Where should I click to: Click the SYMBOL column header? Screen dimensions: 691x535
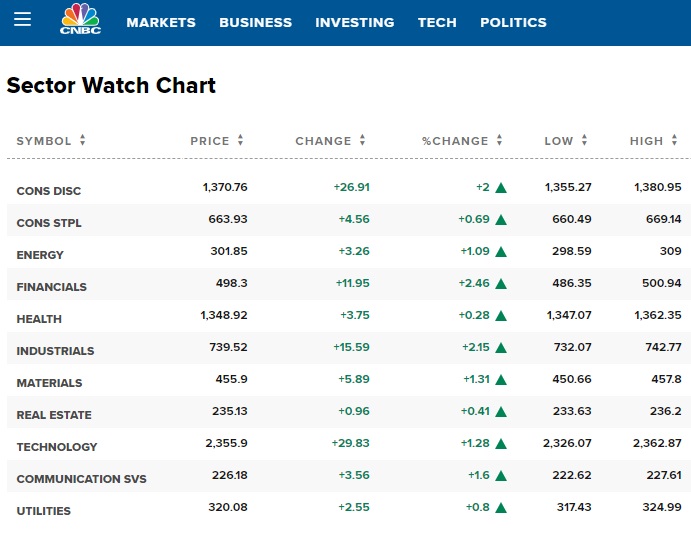point(44,141)
